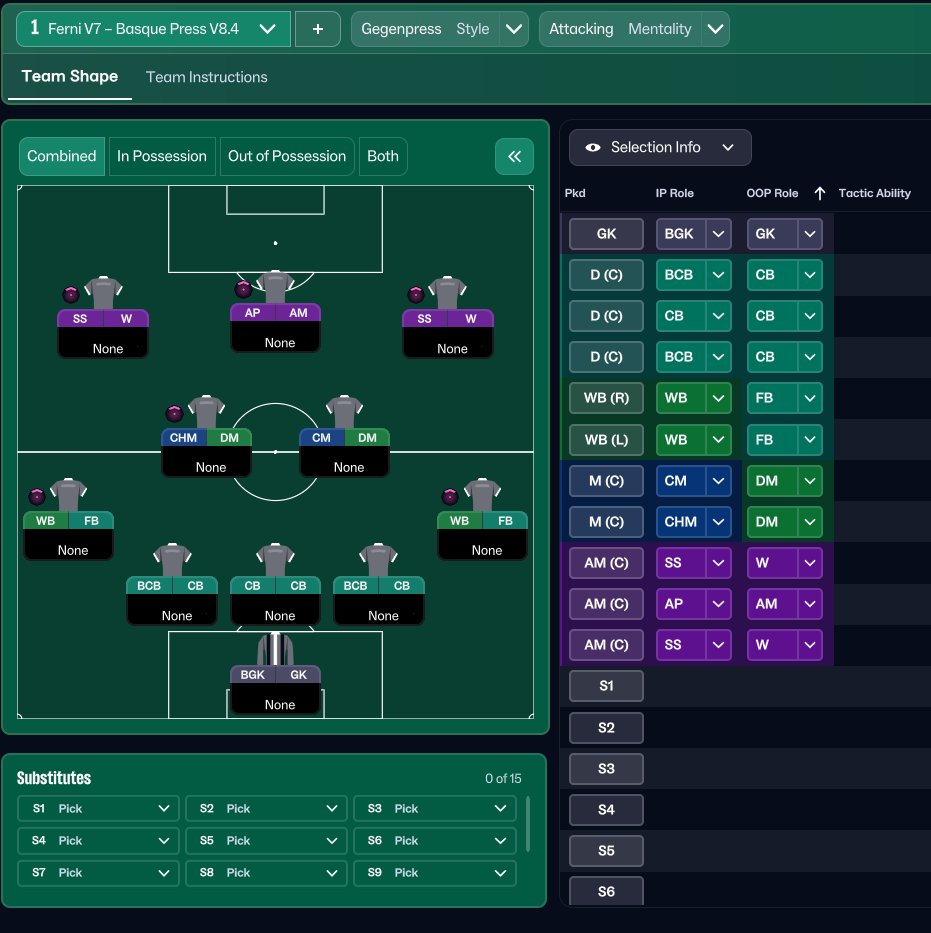Screen dimensions: 931x933
Task: Select the AP/AM player shirt on the pitch
Action: (x=275, y=287)
